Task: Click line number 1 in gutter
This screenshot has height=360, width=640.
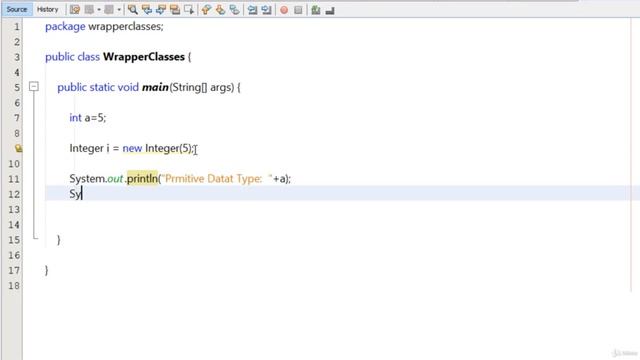Action: pos(17,27)
